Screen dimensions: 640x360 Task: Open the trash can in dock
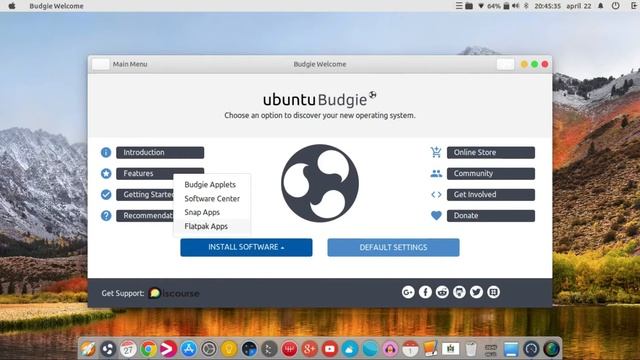(471, 349)
